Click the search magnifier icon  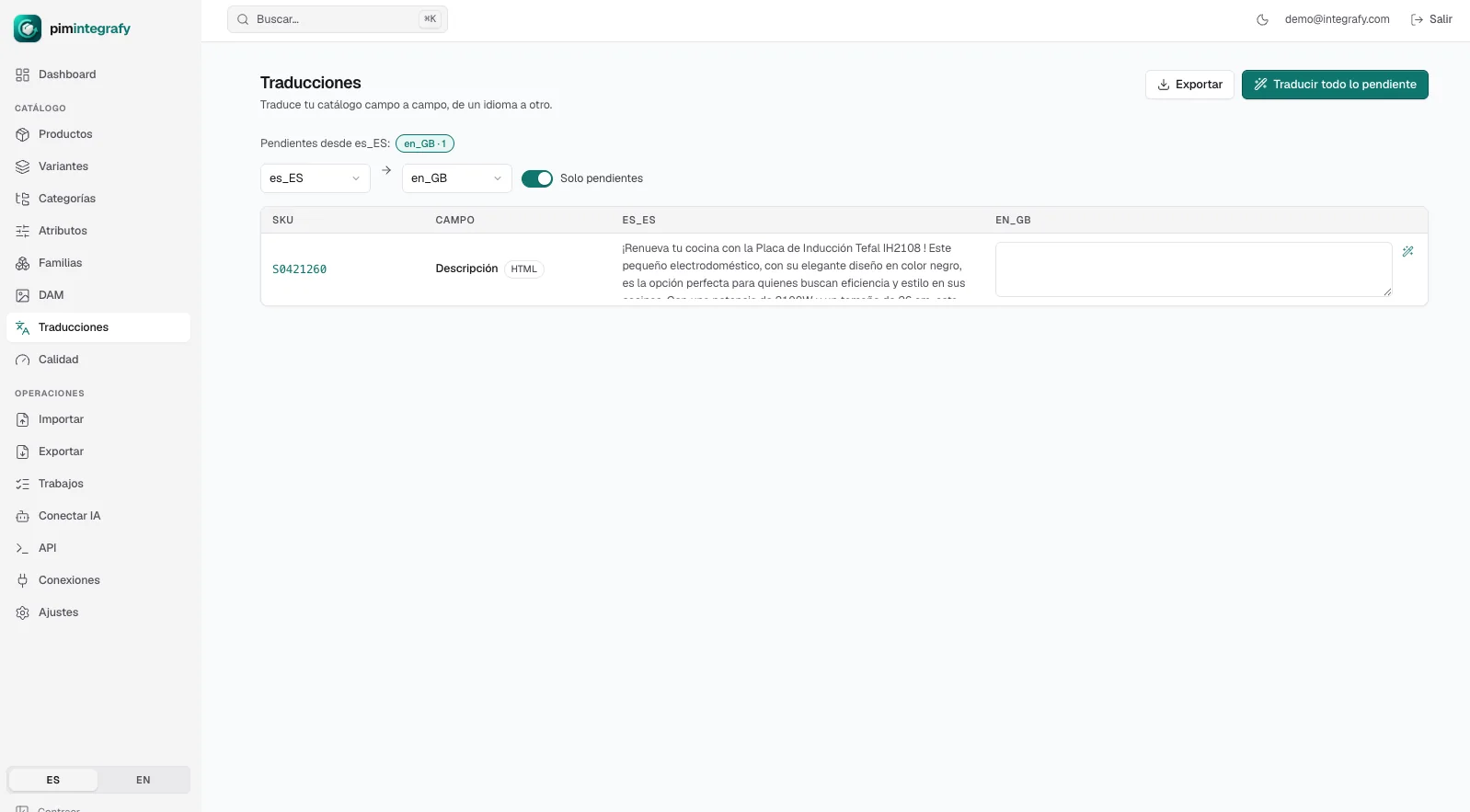[243, 19]
